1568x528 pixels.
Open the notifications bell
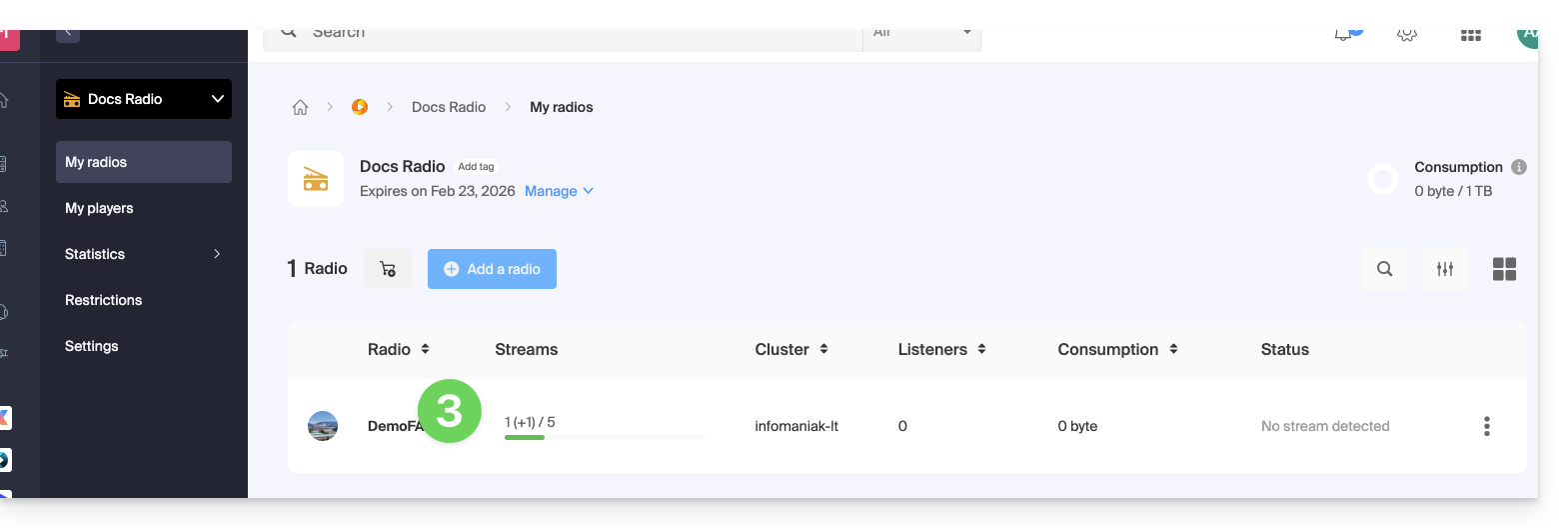pyautogui.click(x=1343, y=34)
